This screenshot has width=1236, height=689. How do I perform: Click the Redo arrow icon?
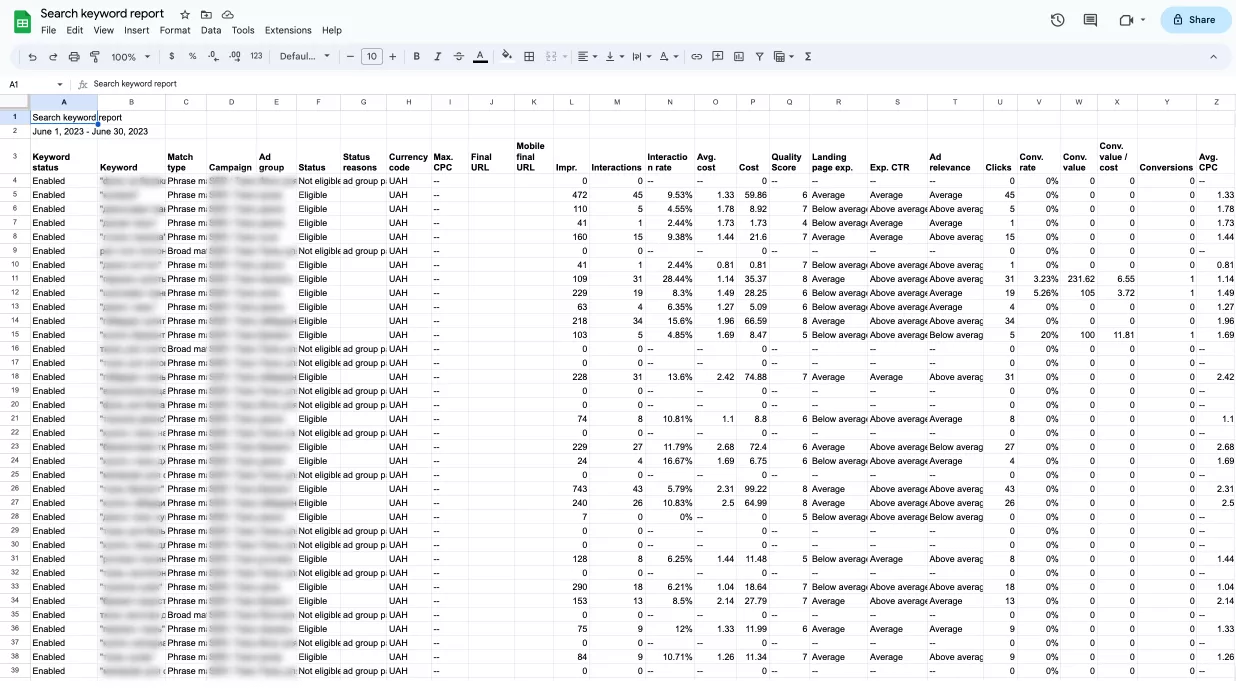pos(53,57)
